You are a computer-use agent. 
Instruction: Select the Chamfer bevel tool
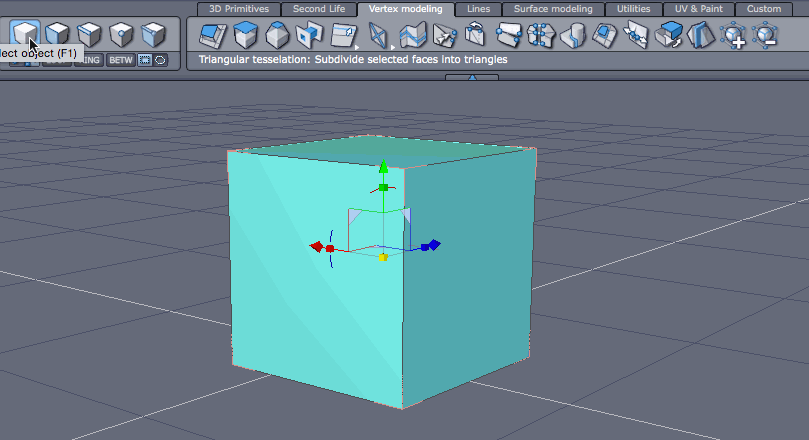point(277,35)
